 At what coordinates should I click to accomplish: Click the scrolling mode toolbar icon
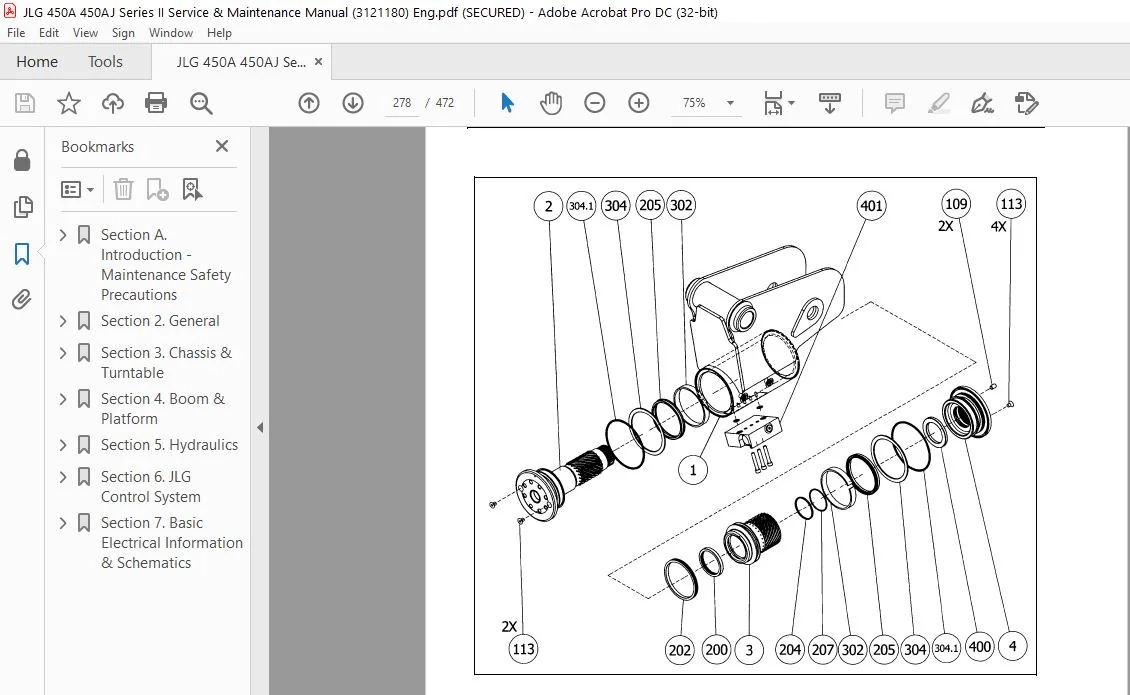tap(829, 103)
